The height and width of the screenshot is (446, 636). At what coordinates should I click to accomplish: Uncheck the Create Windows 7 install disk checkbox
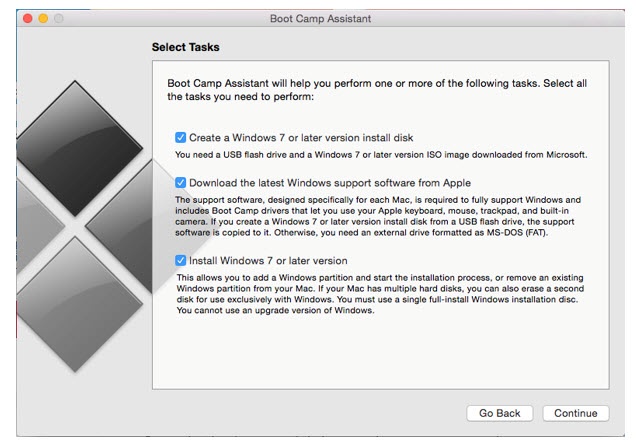click(x=181, y=137)
